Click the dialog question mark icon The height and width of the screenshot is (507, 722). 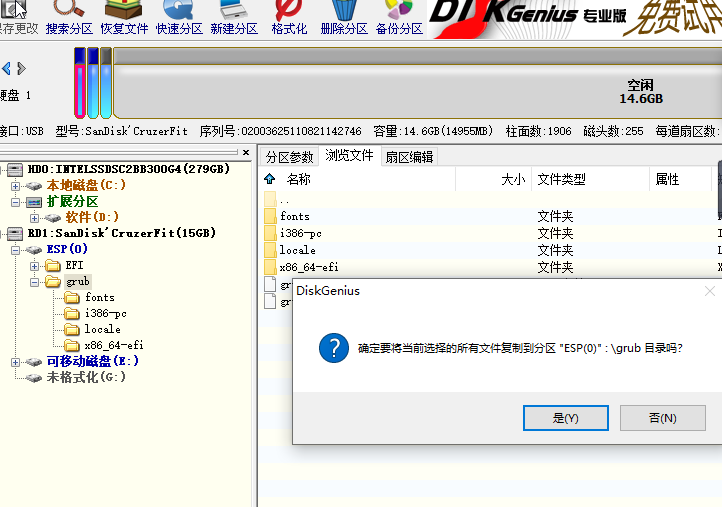point(334,348)
